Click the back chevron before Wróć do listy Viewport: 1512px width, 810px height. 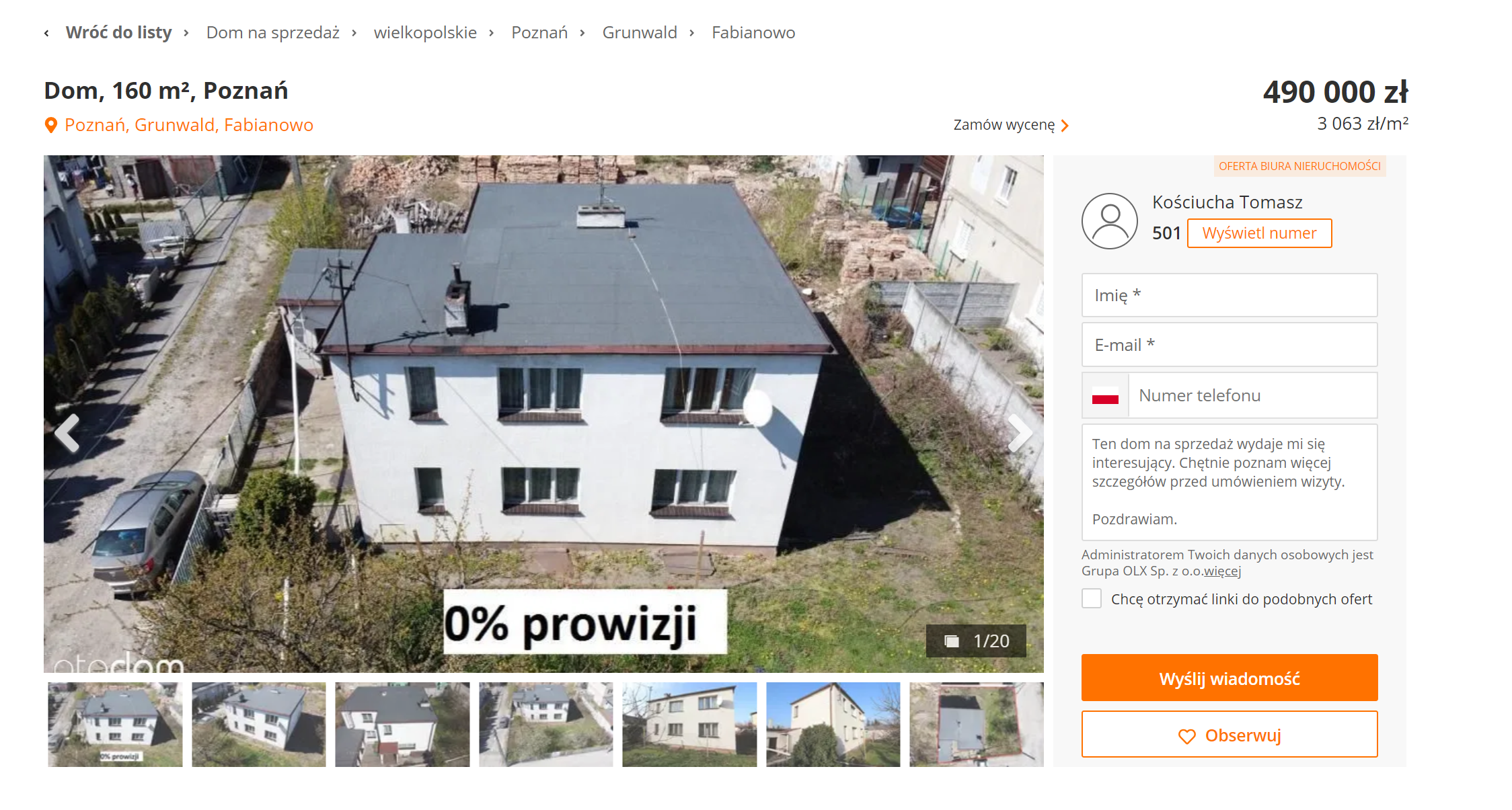tap(46, 33)
